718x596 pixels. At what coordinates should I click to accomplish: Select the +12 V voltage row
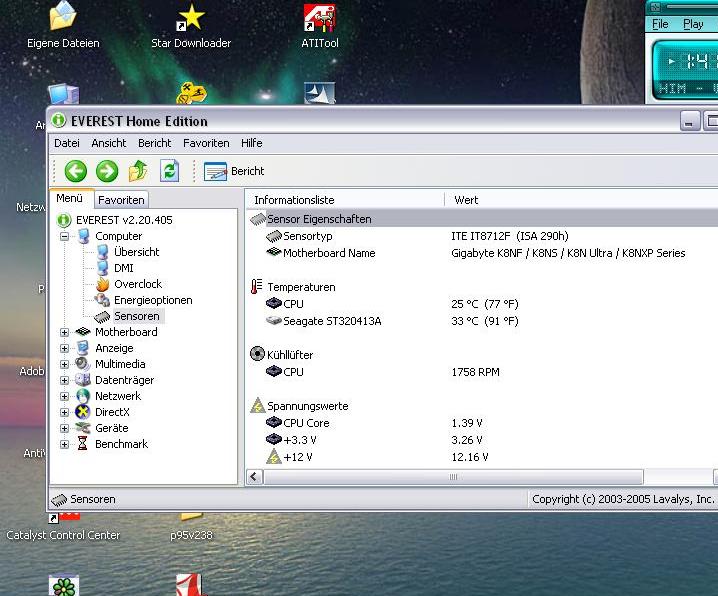coord(482,457)
